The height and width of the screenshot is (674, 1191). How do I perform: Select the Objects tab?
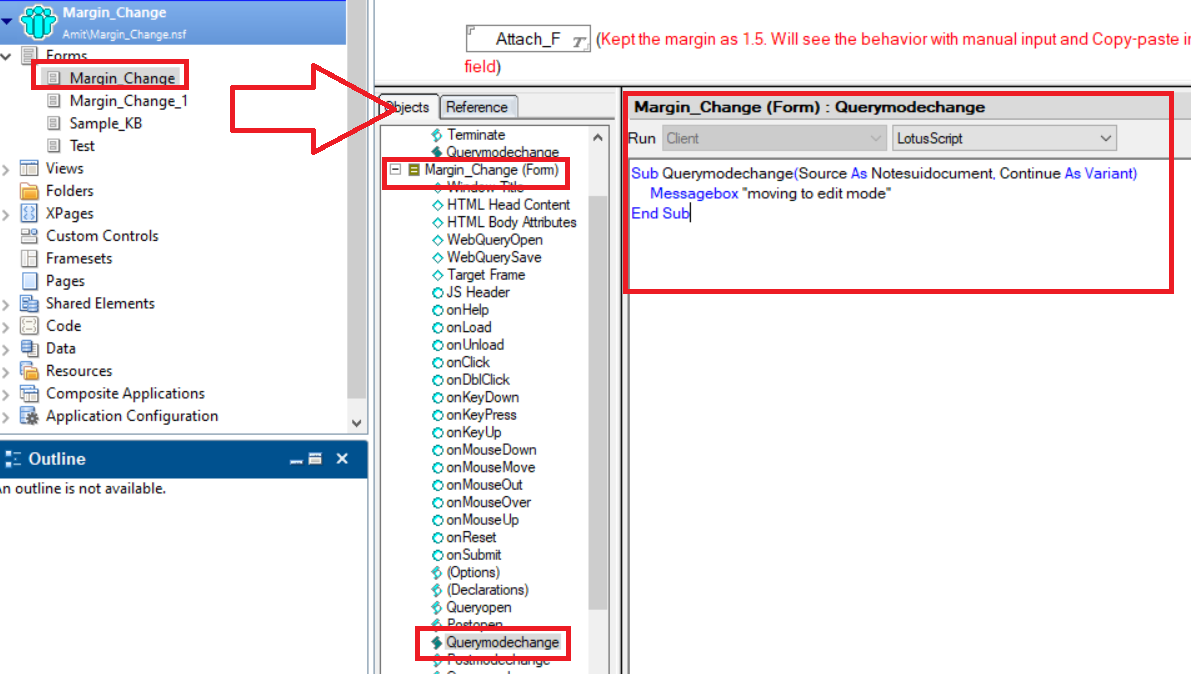tap(407, 107)
